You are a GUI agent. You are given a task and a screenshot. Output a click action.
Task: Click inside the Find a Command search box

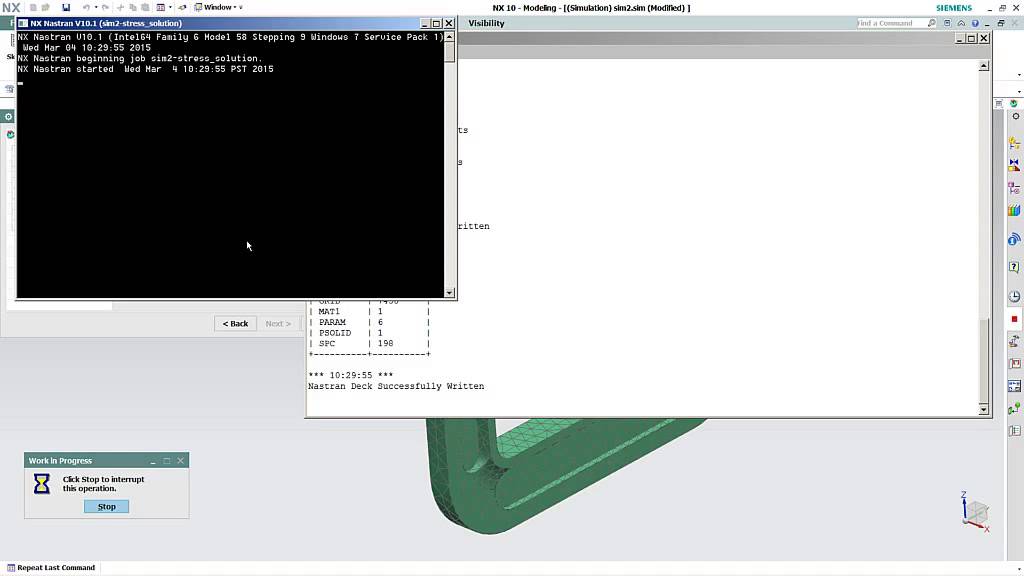click(891, 23)
